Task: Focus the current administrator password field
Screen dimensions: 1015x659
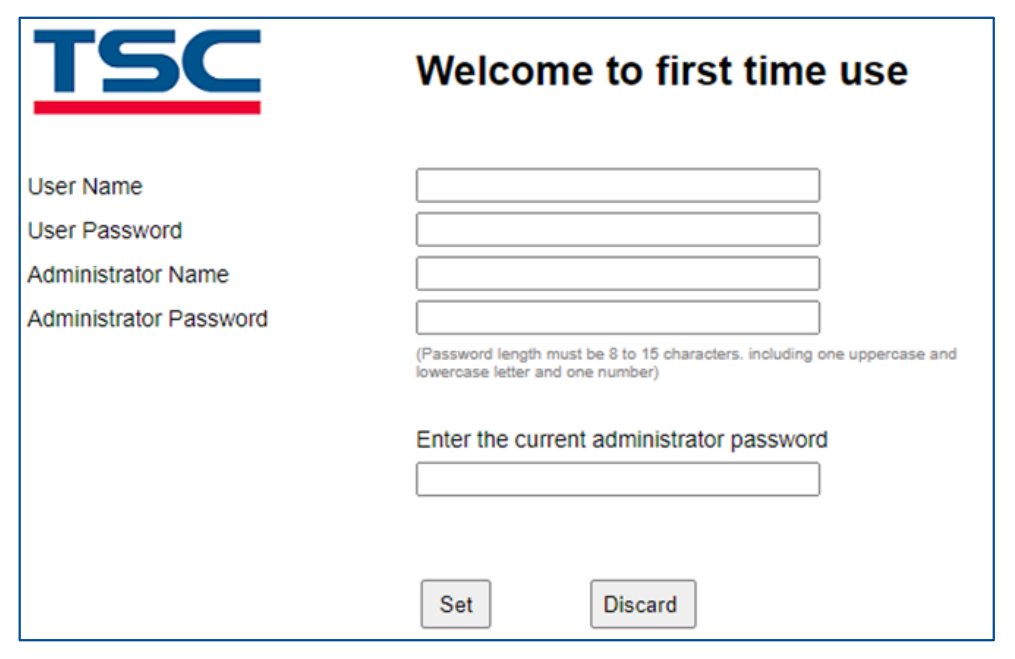Action: [617, 479]
